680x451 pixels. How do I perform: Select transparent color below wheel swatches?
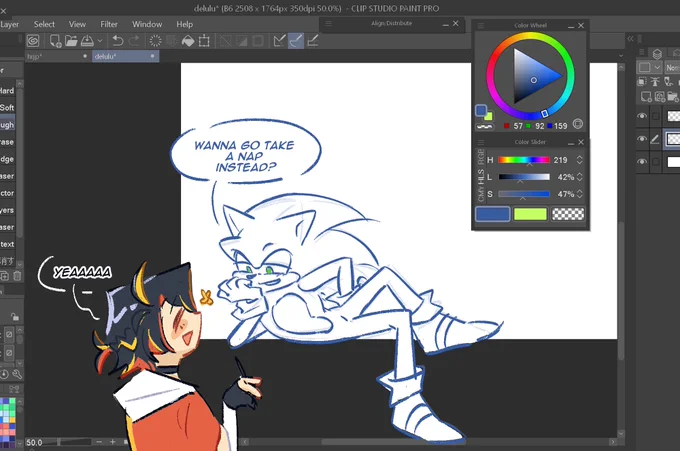484,127
